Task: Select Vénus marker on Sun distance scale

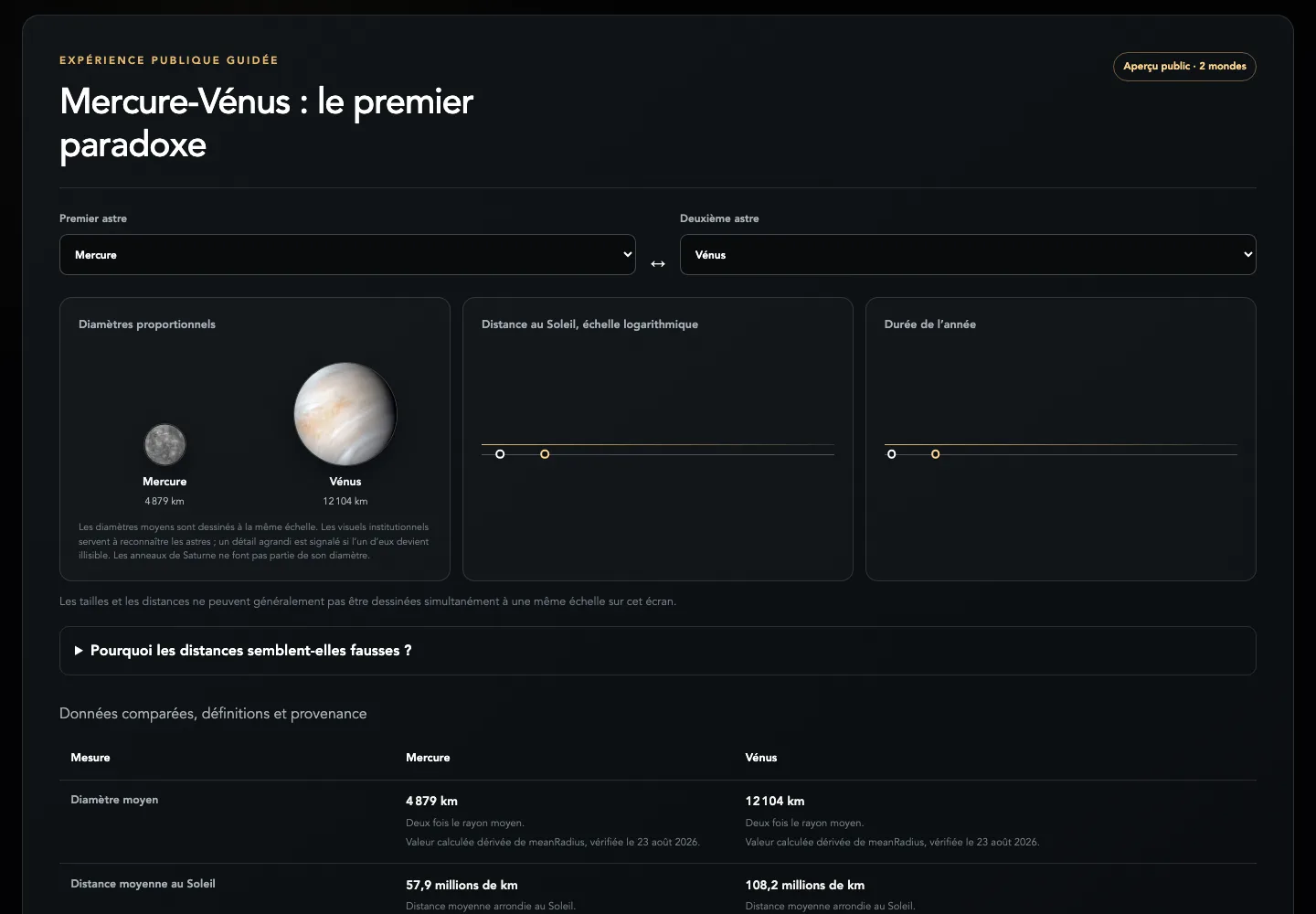Action: [545, 454]
